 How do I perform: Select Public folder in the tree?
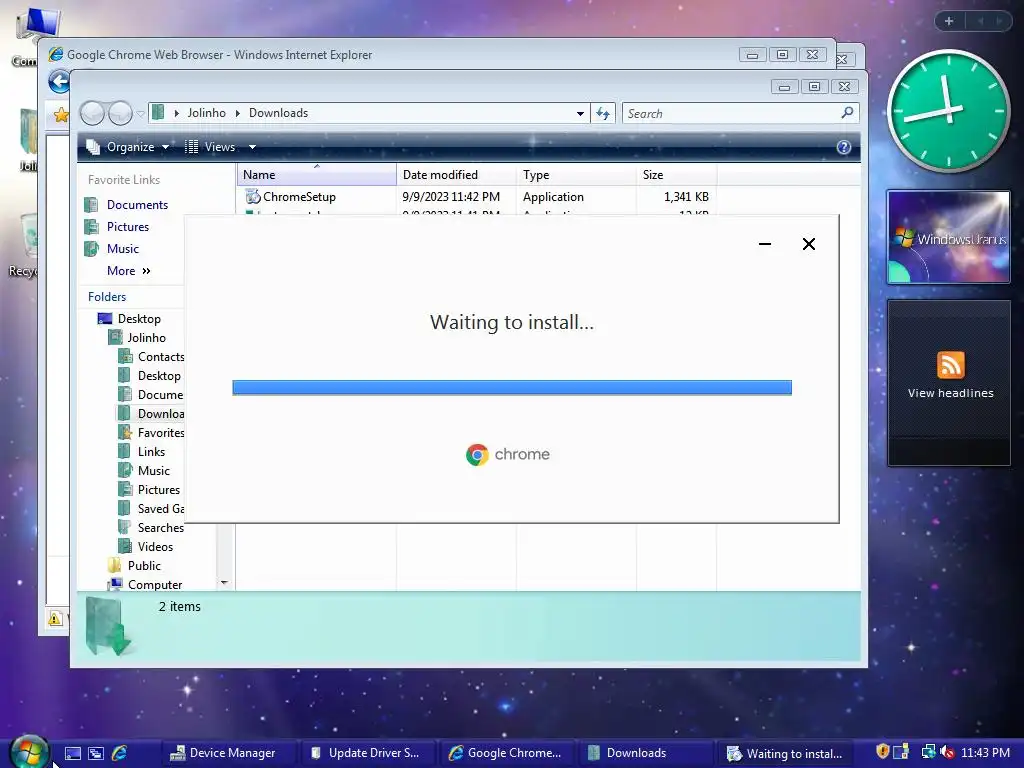(144, 566)
